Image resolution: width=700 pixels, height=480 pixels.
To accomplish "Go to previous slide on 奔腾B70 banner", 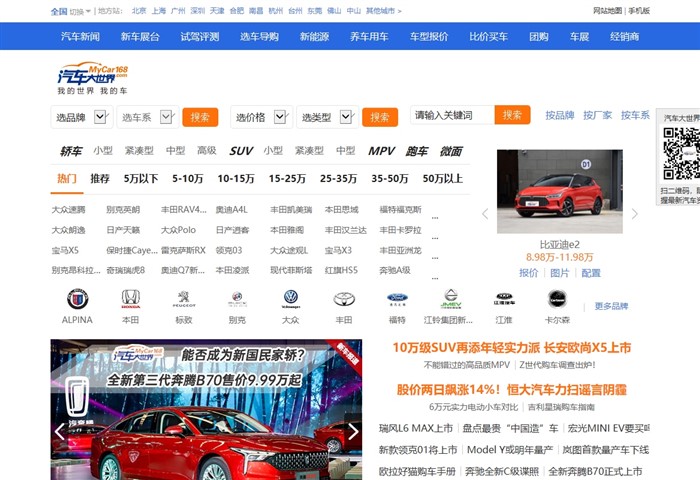I will [60, 431].
